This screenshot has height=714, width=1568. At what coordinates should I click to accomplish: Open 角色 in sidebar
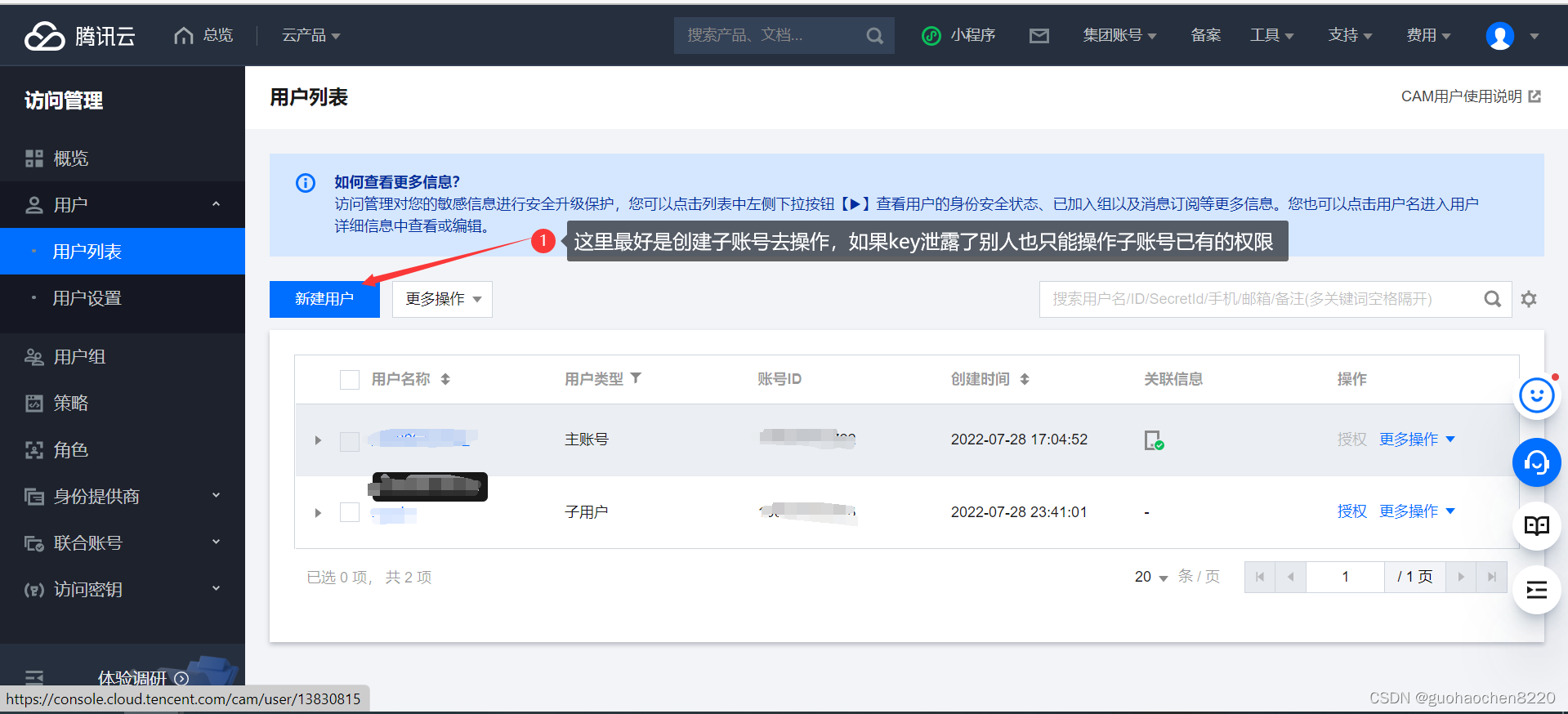[x=123, y=449]
